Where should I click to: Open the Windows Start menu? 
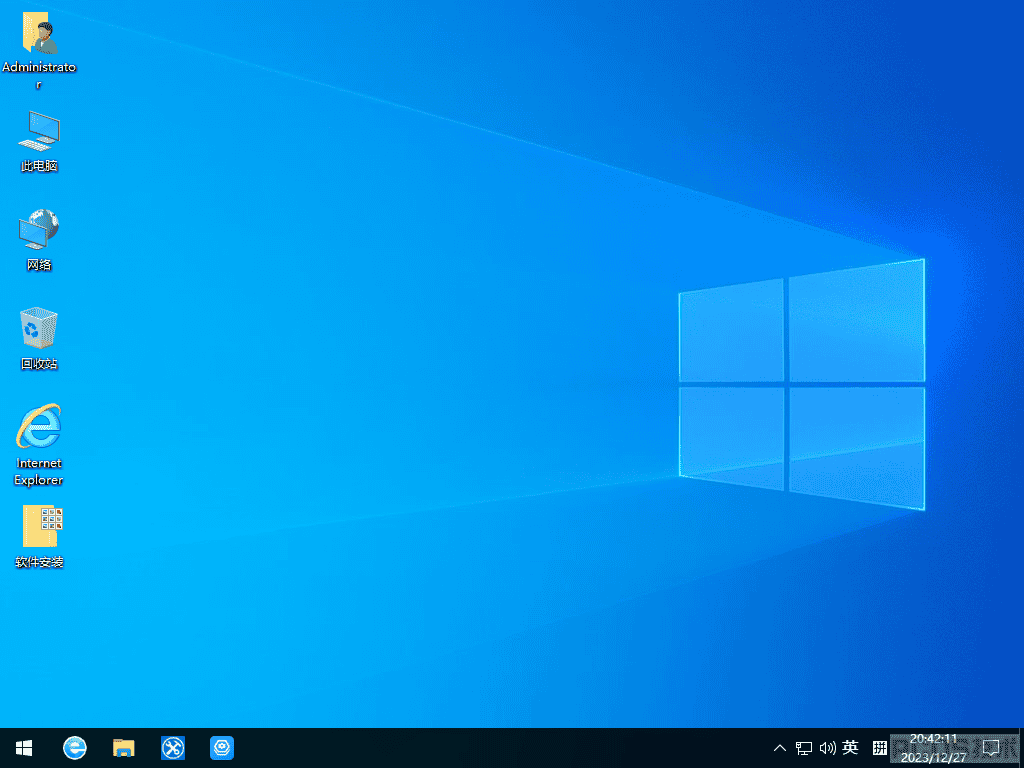(24, 748)
